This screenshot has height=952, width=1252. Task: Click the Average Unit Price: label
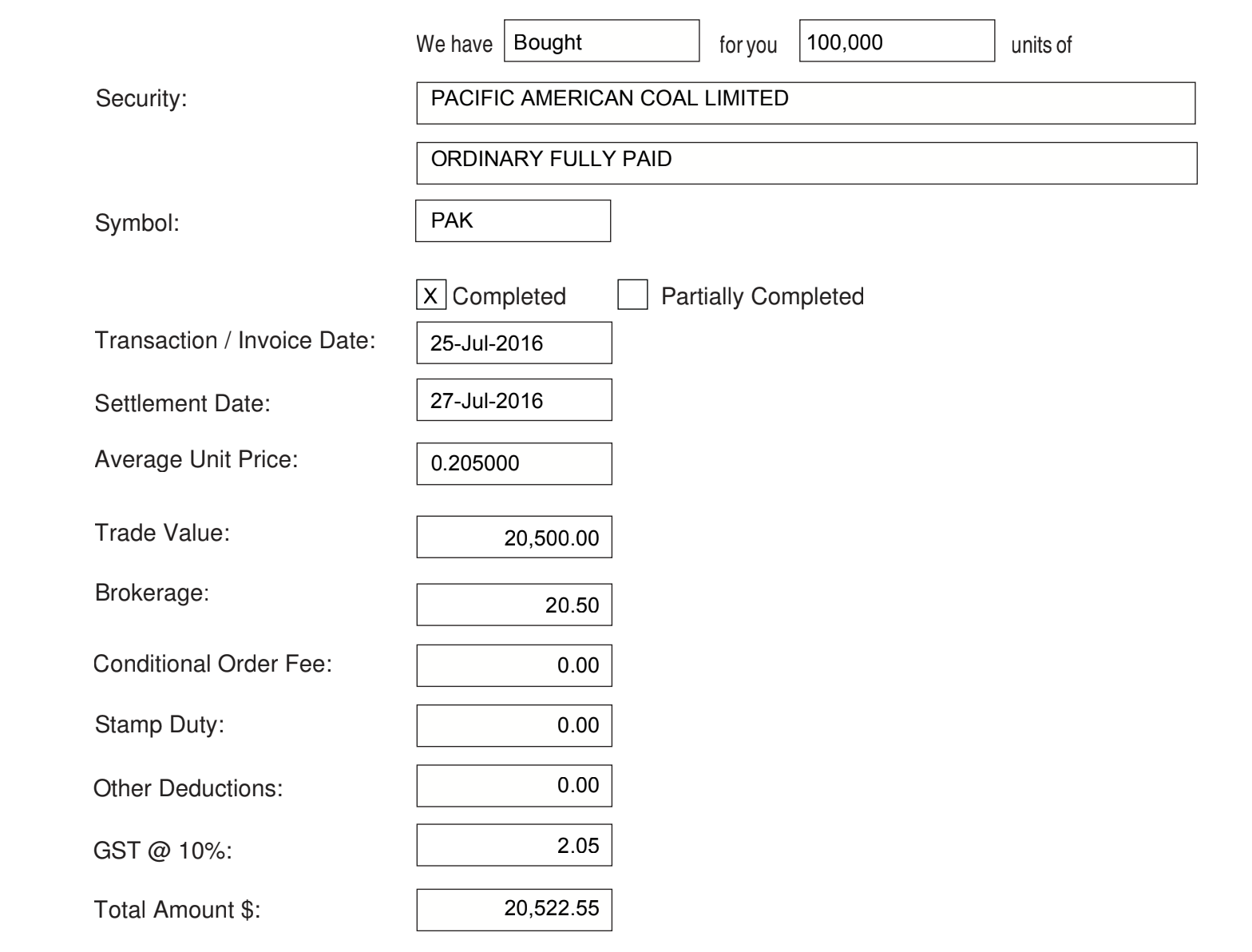196,459
